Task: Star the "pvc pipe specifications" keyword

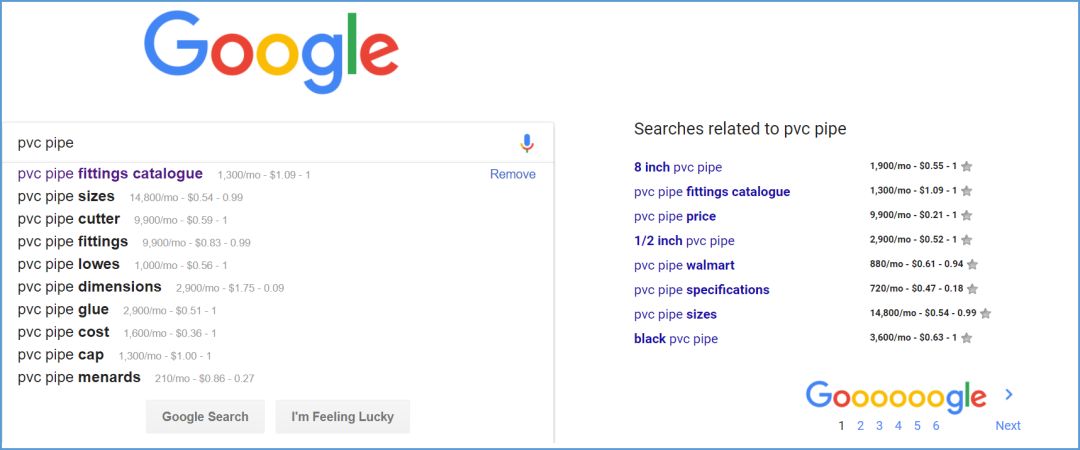Action: tap(972, 289)
